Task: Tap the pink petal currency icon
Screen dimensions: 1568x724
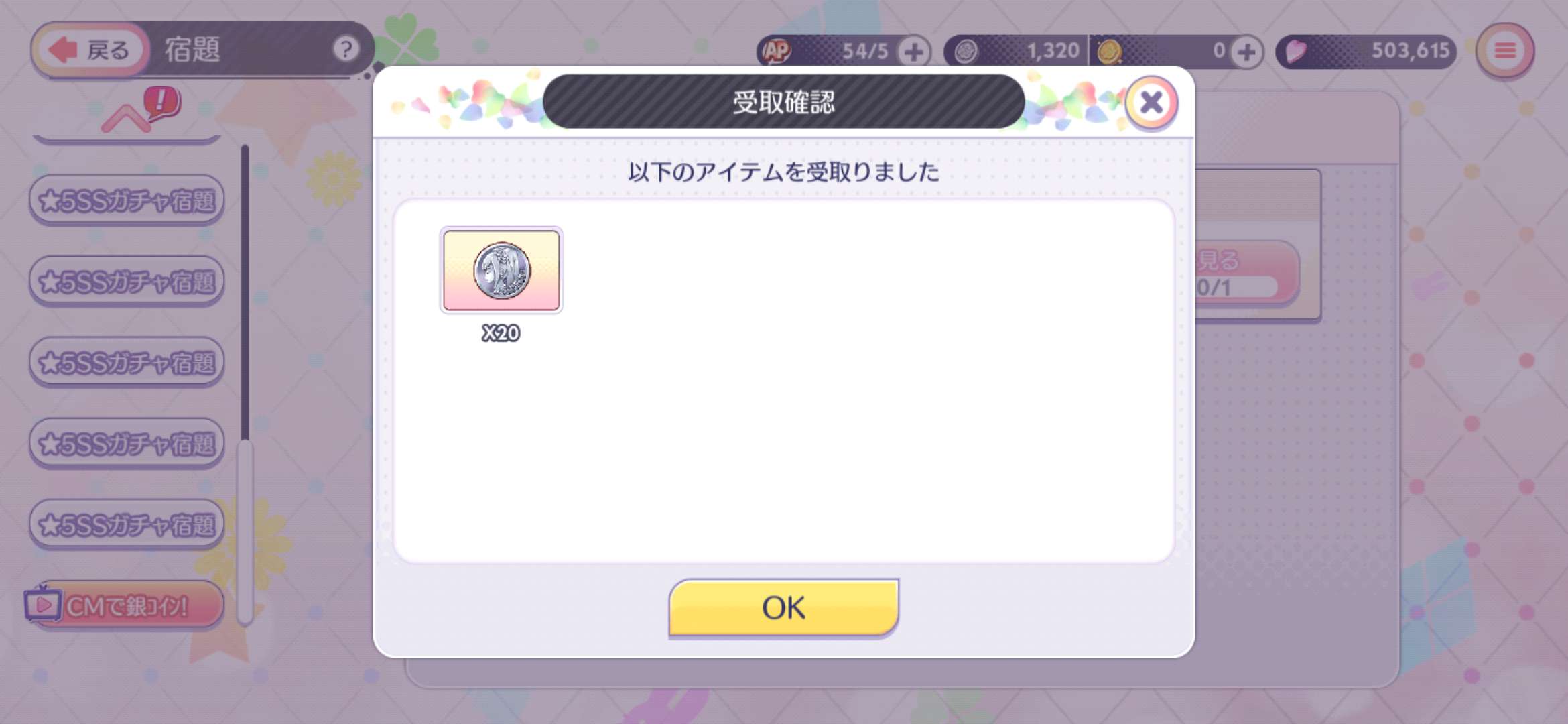Action: tap(1296, 51)
